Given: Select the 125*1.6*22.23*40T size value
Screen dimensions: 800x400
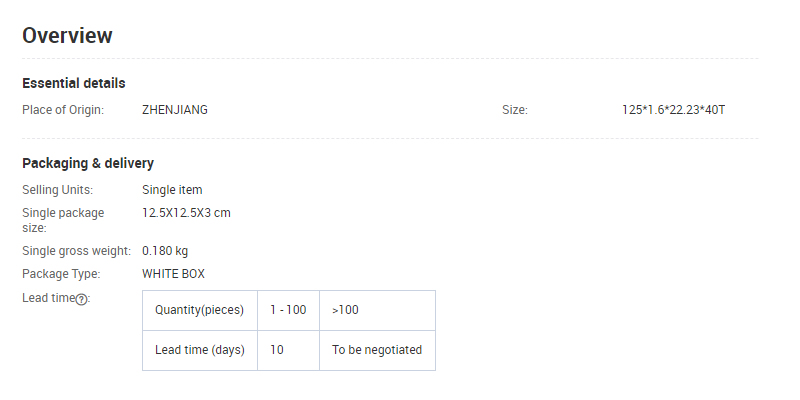Looking at the screenshot, I should coord(673,109).
